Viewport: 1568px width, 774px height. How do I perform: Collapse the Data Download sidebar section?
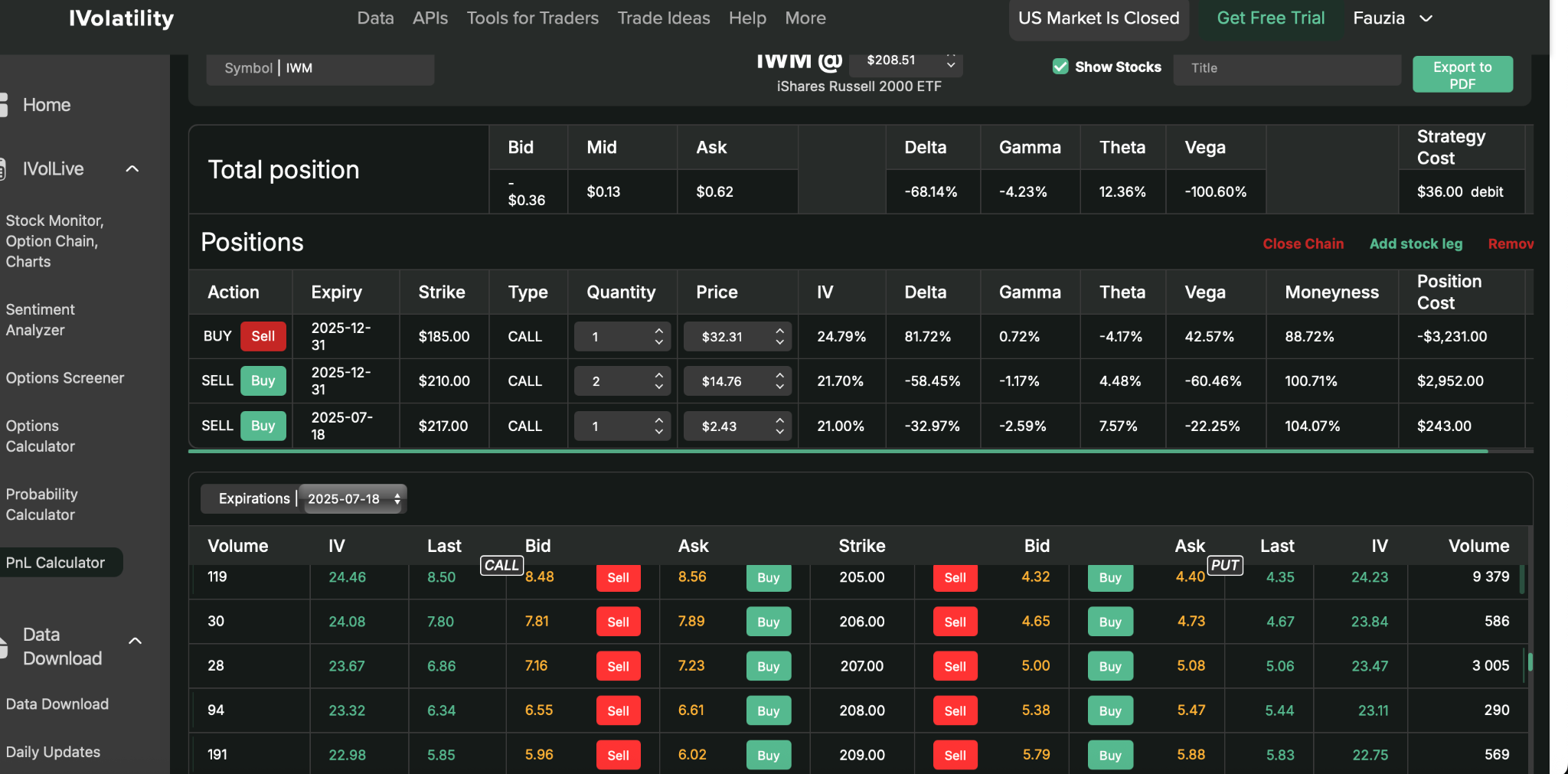click(136, 641)
